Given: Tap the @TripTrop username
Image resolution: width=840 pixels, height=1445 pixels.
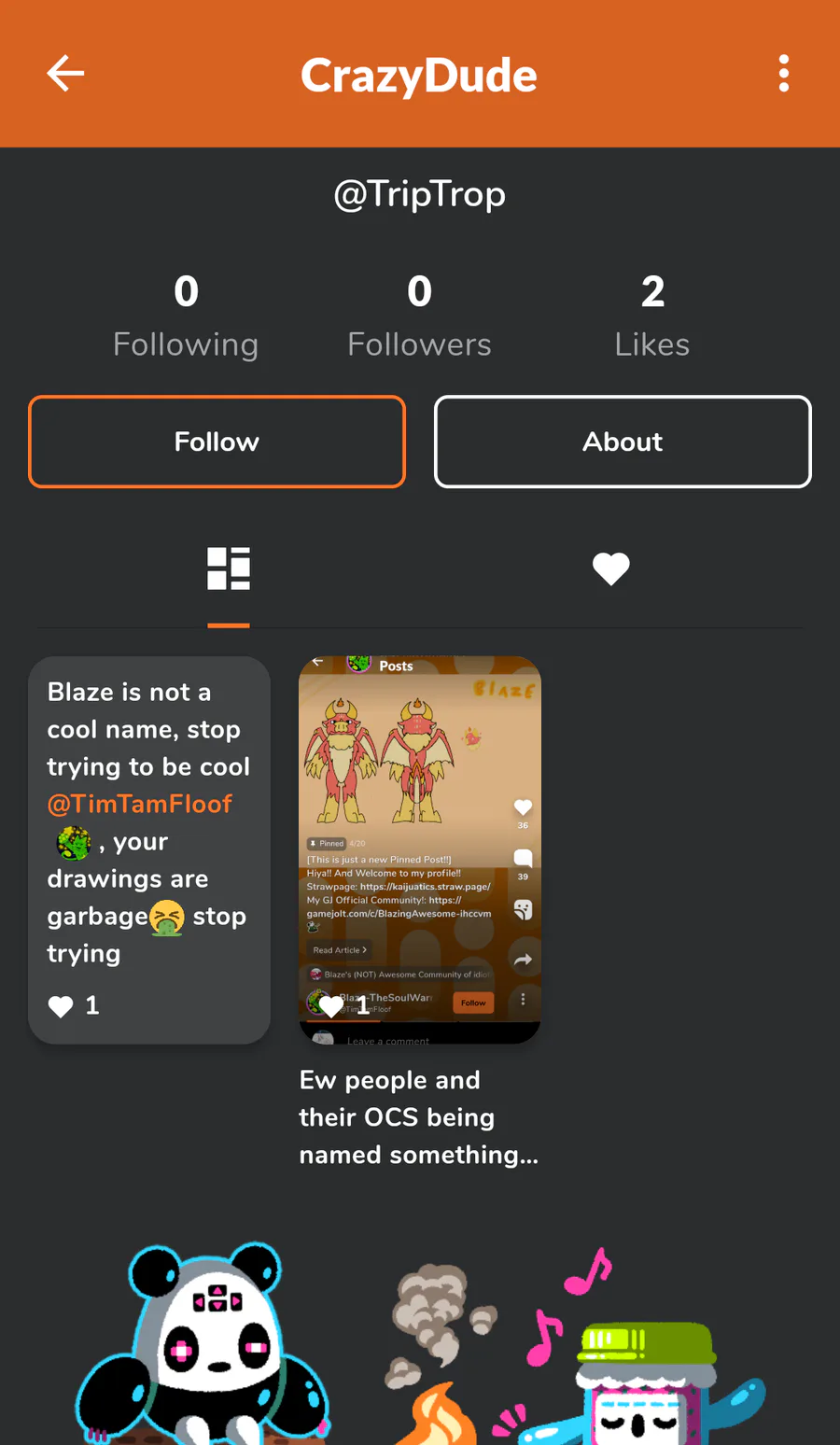Looking at the screenshot, I should click(x=420, y=194).
